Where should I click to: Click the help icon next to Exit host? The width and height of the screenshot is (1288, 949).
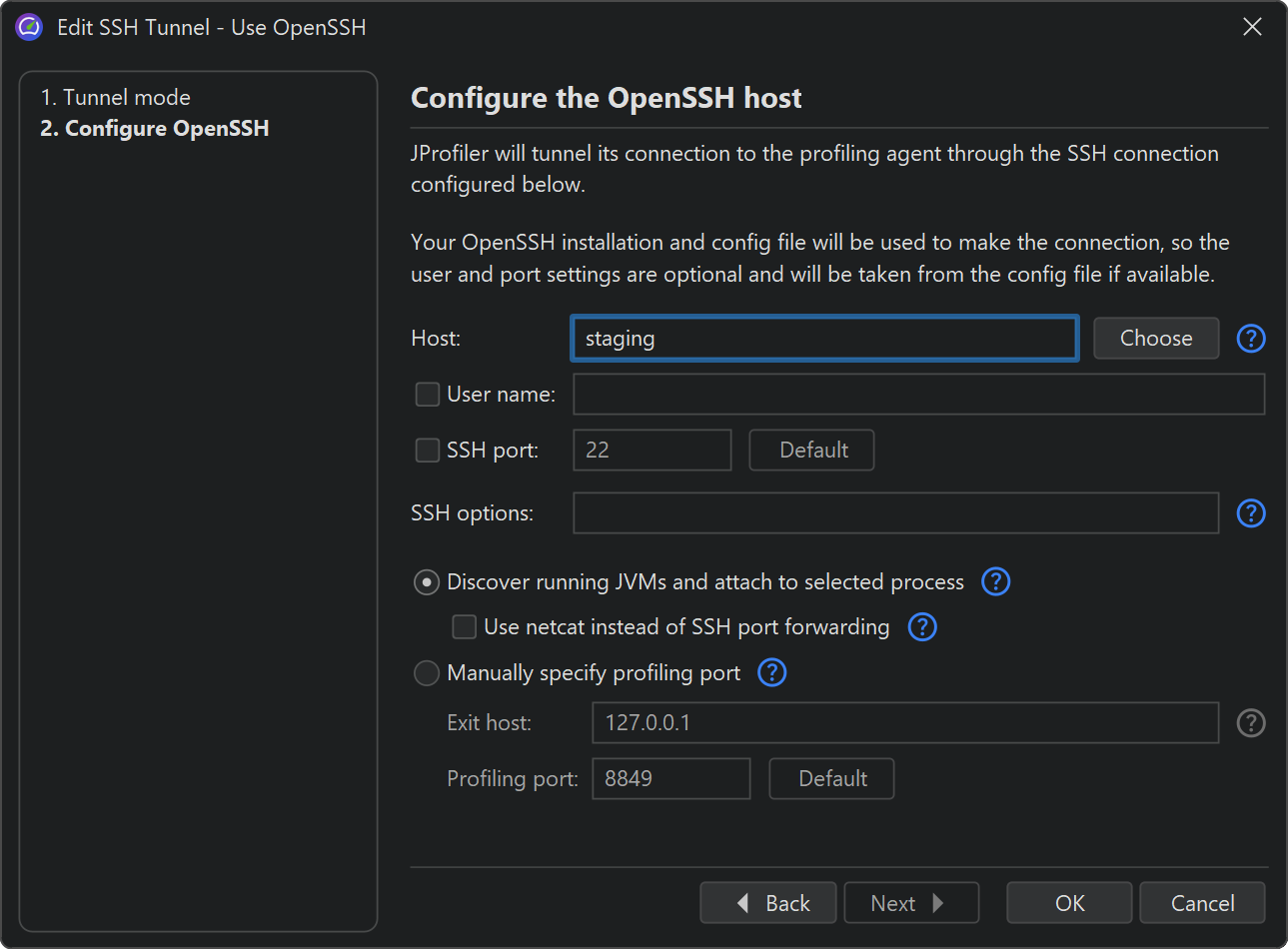click(1251, 723)
